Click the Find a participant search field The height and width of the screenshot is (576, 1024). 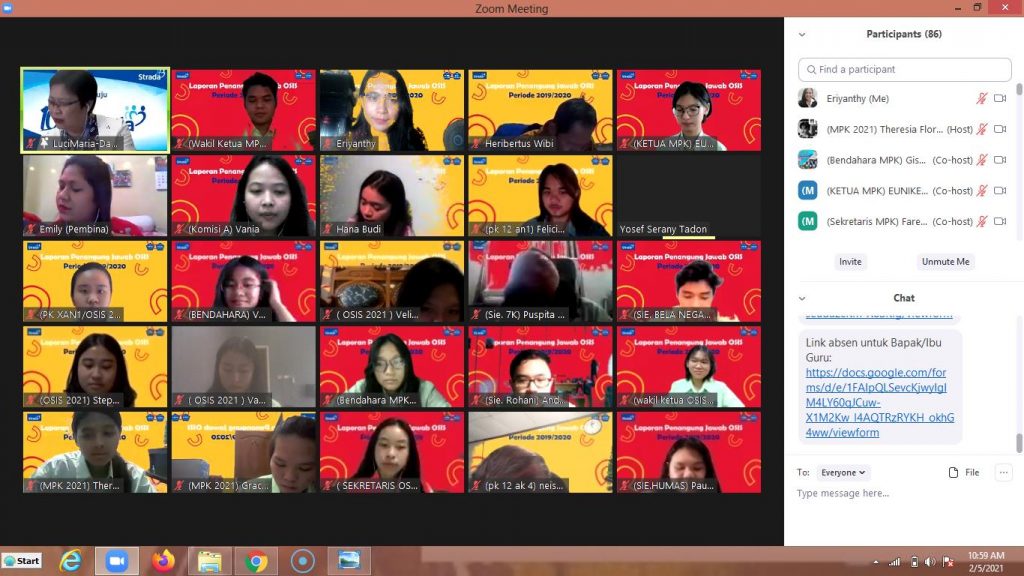[x=905, y=70]
